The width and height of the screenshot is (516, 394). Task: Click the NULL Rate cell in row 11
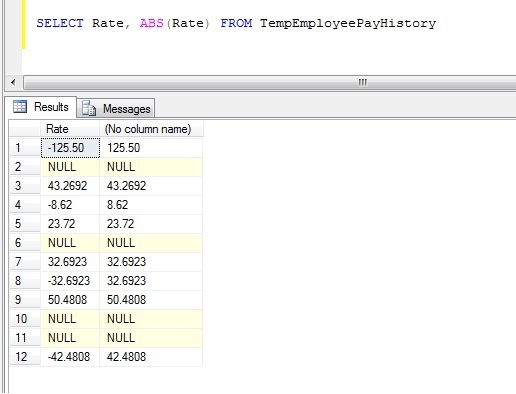[70, 338]
